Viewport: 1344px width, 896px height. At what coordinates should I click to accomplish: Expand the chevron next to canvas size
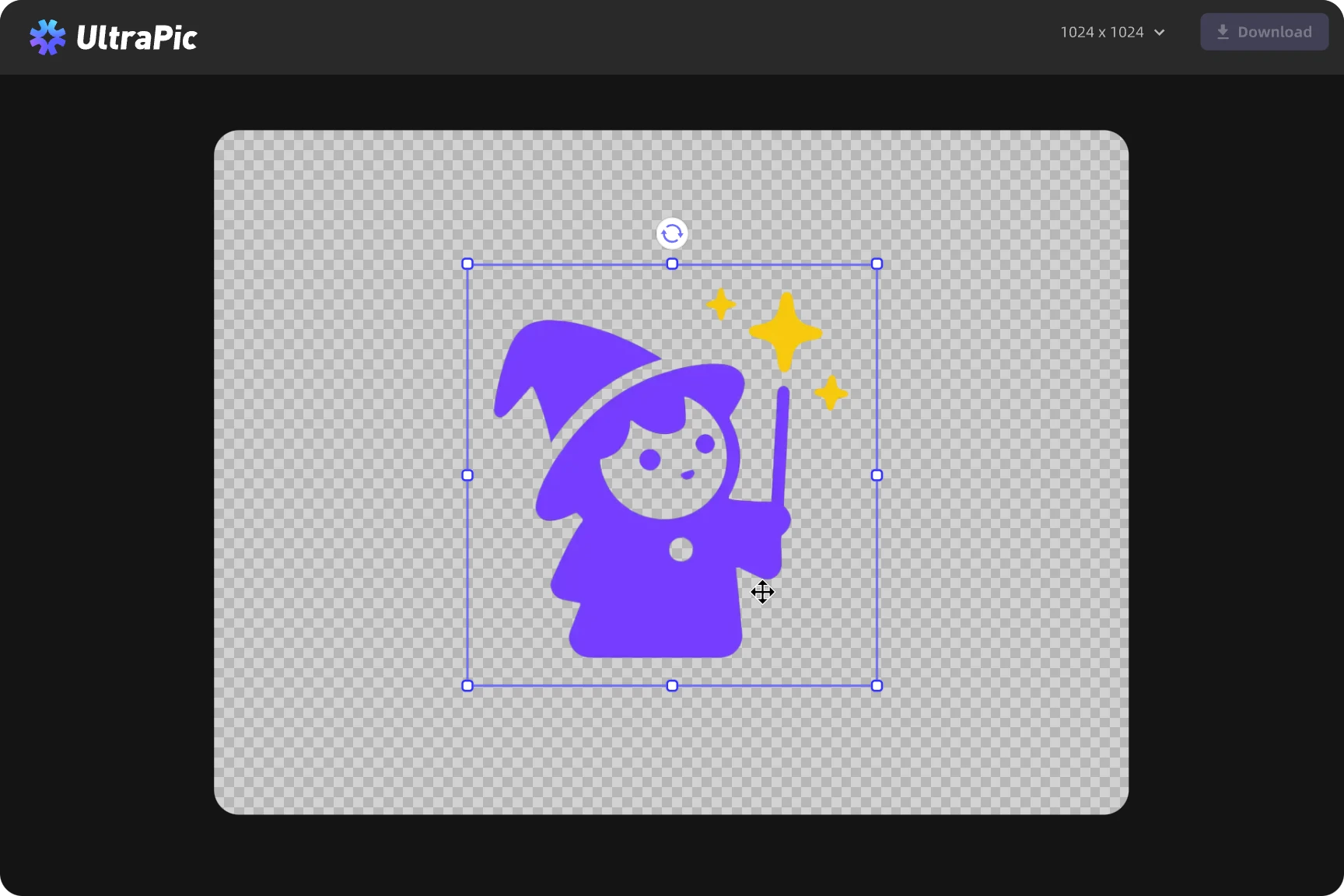click(1160, 33)
